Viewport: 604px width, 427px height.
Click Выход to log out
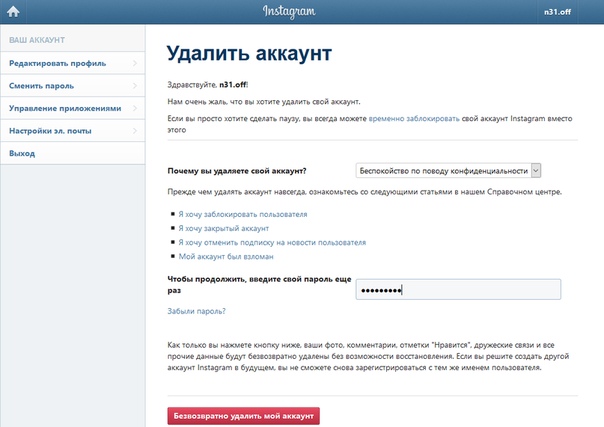point(73,153)
